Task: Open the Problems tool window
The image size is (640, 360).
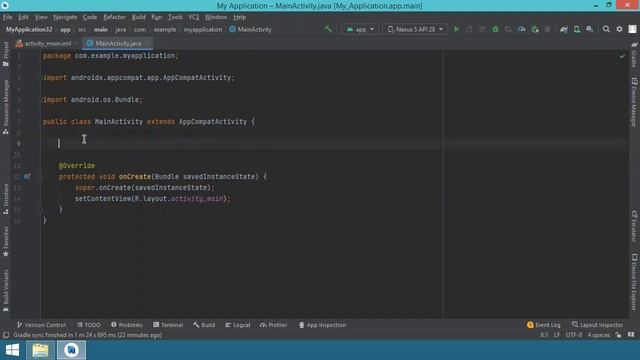Action: click(127, 325)
